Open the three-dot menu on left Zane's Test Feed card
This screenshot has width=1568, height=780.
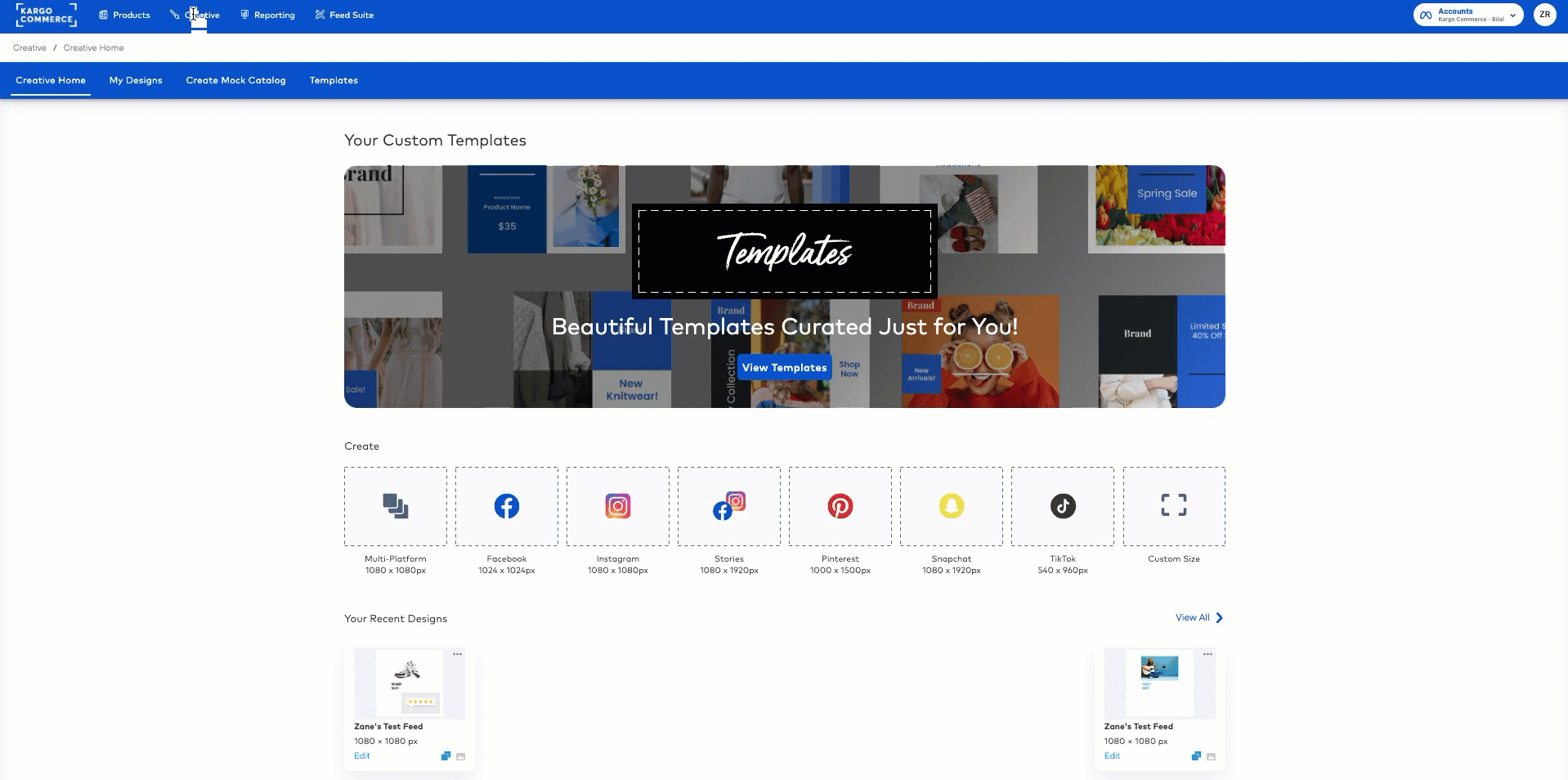coord(457,653)
